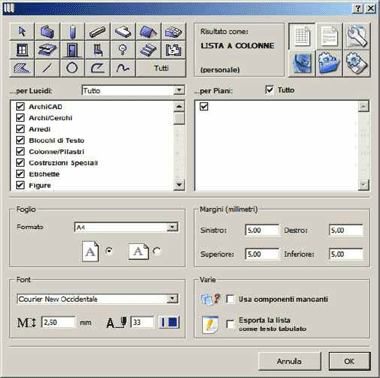Click the Destro margin field
Viewport: 380px width, 378px height.
[x=346, y=230]
